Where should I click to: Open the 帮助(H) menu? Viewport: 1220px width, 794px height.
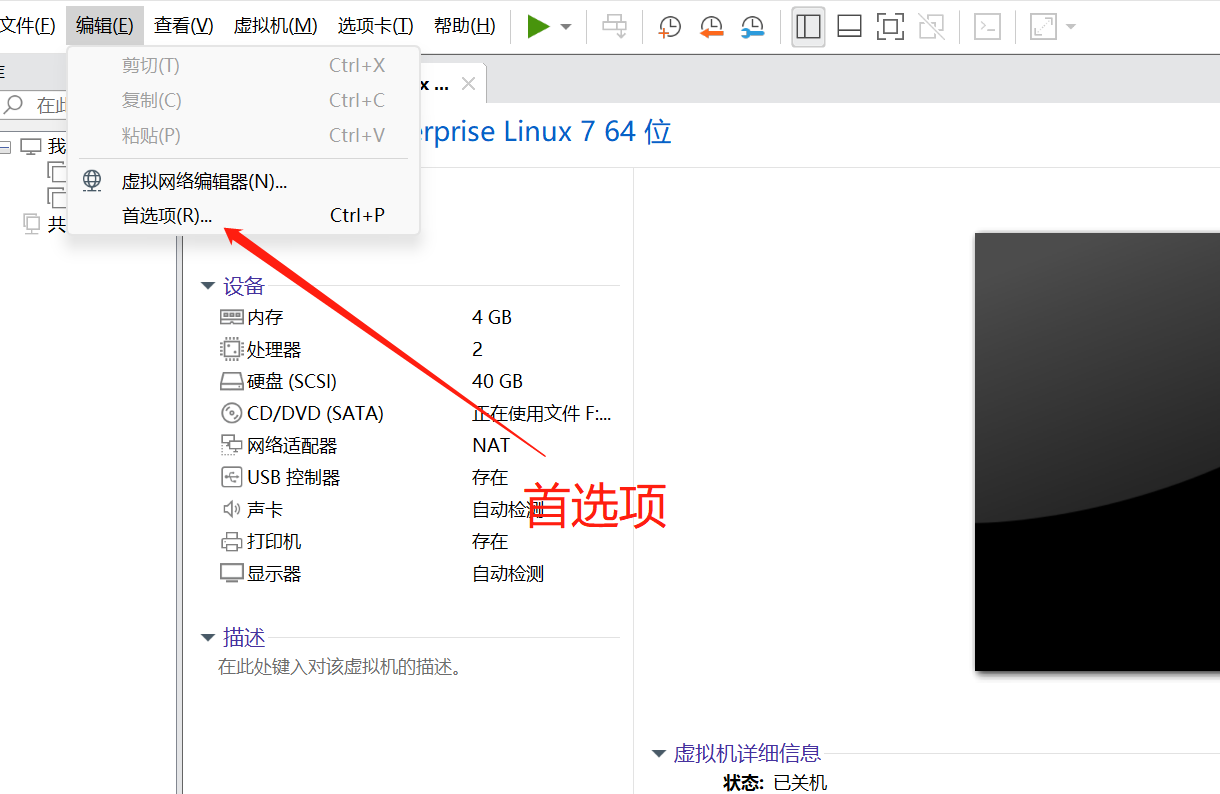[465, 26]
